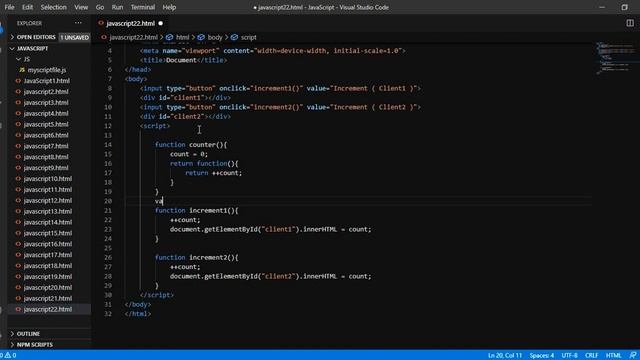
Task: Open errors and warnings status indicator
Action: [8, 355]
